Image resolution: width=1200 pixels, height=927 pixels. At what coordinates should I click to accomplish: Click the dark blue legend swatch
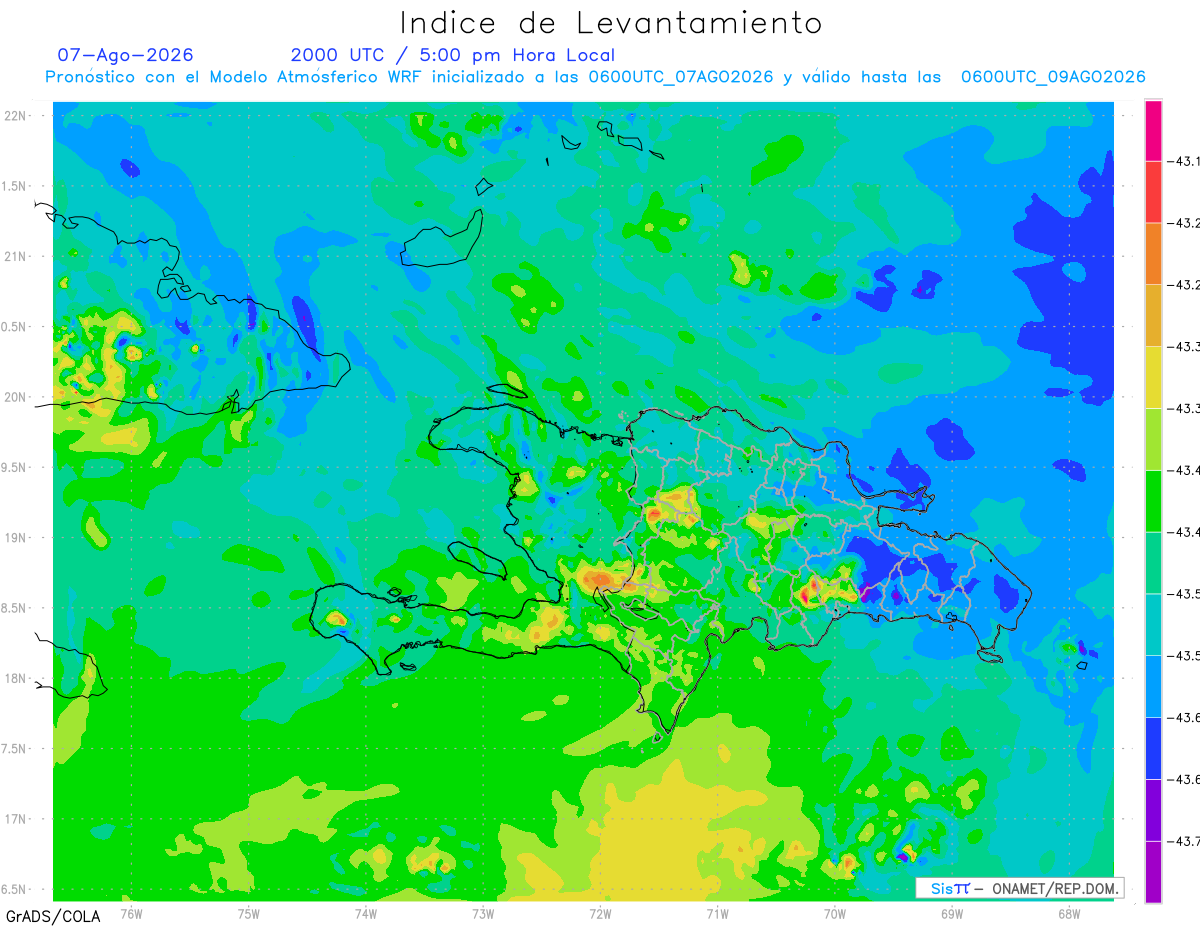(x=1153, y=749)
